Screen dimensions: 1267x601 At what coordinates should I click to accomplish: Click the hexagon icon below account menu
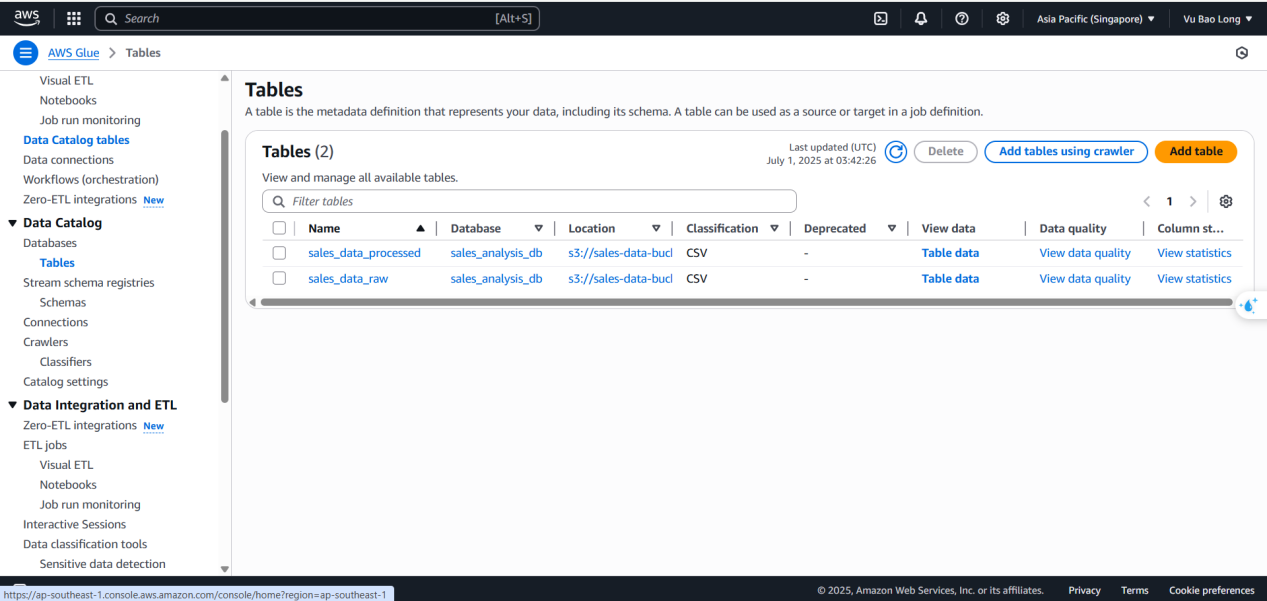1242,53
